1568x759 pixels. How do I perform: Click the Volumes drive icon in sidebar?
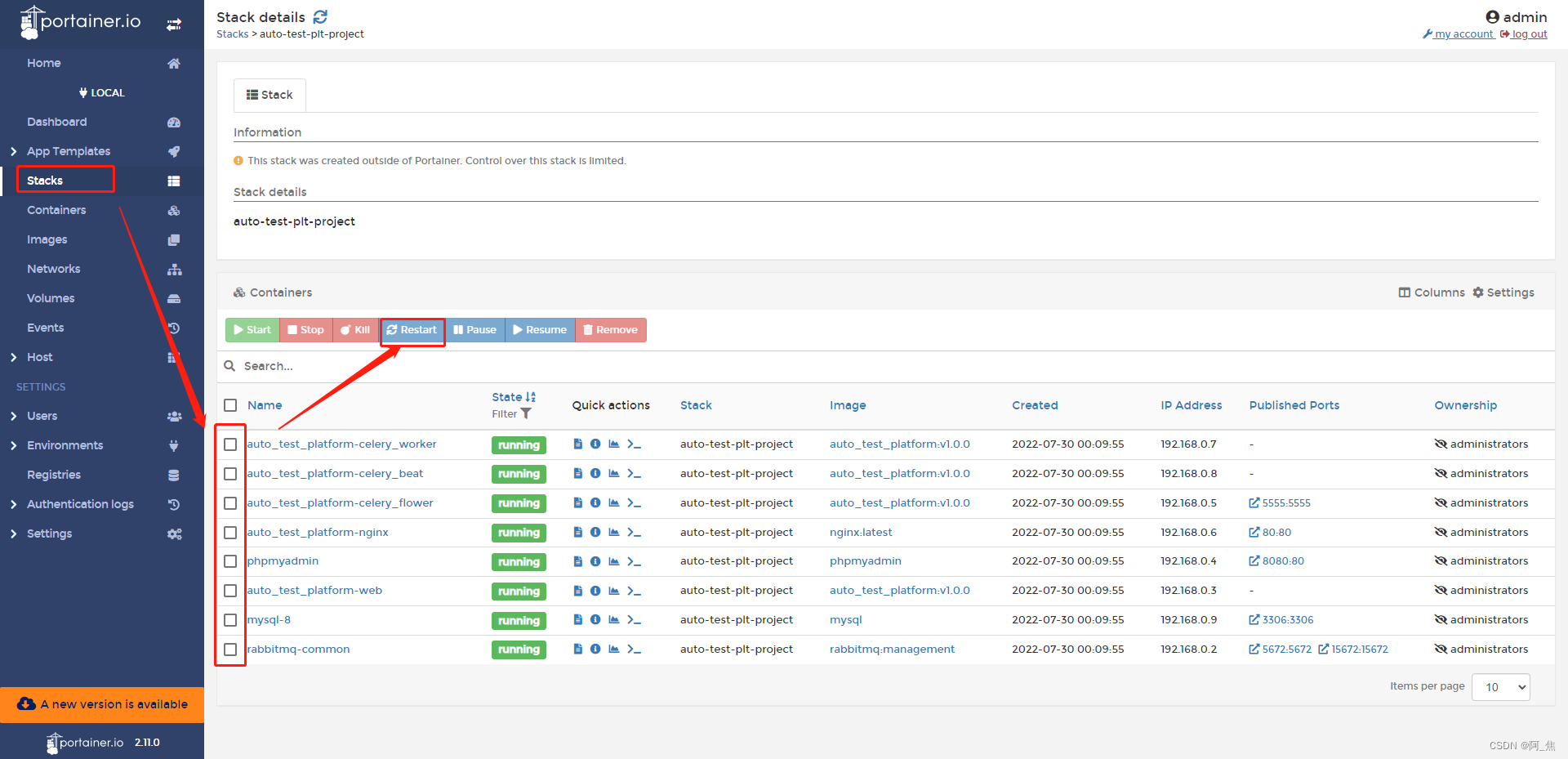(x=174, y=298)
